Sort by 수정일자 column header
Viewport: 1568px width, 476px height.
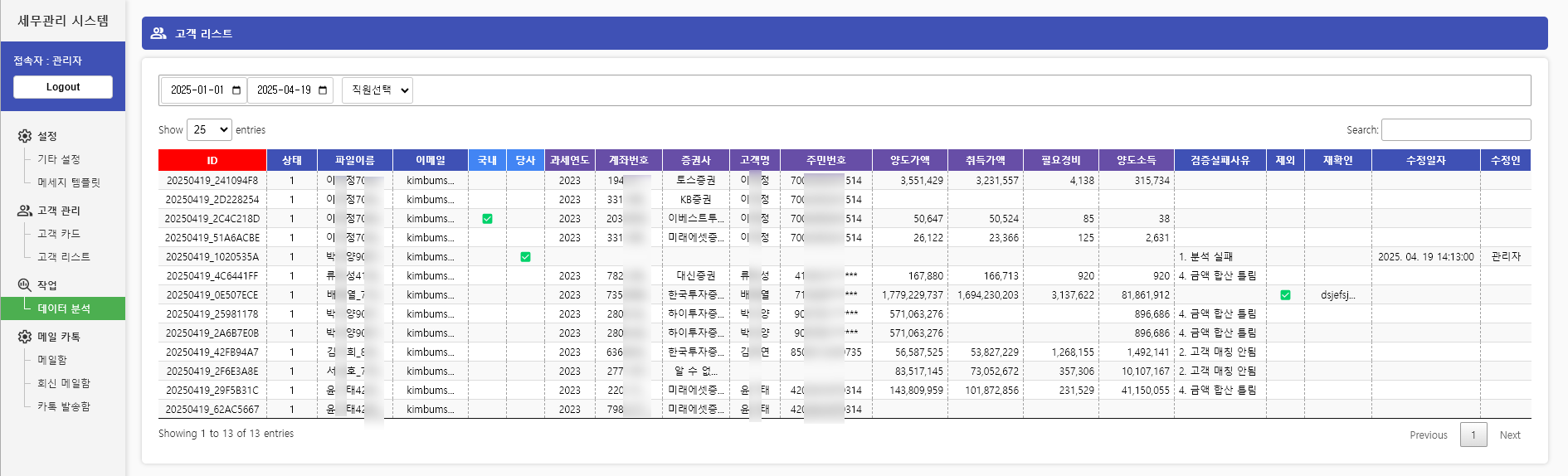click(1426, 160)
